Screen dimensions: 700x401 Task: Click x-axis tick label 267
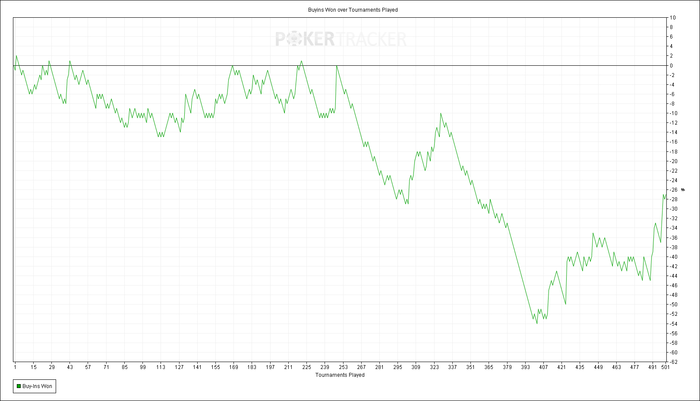coord(361,367)
